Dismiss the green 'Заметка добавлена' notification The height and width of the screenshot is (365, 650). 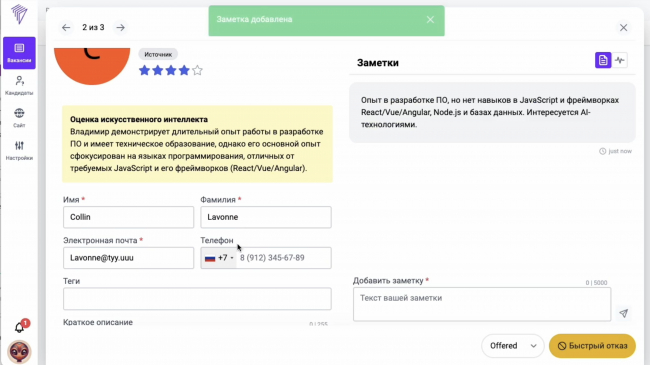(430, 19)
